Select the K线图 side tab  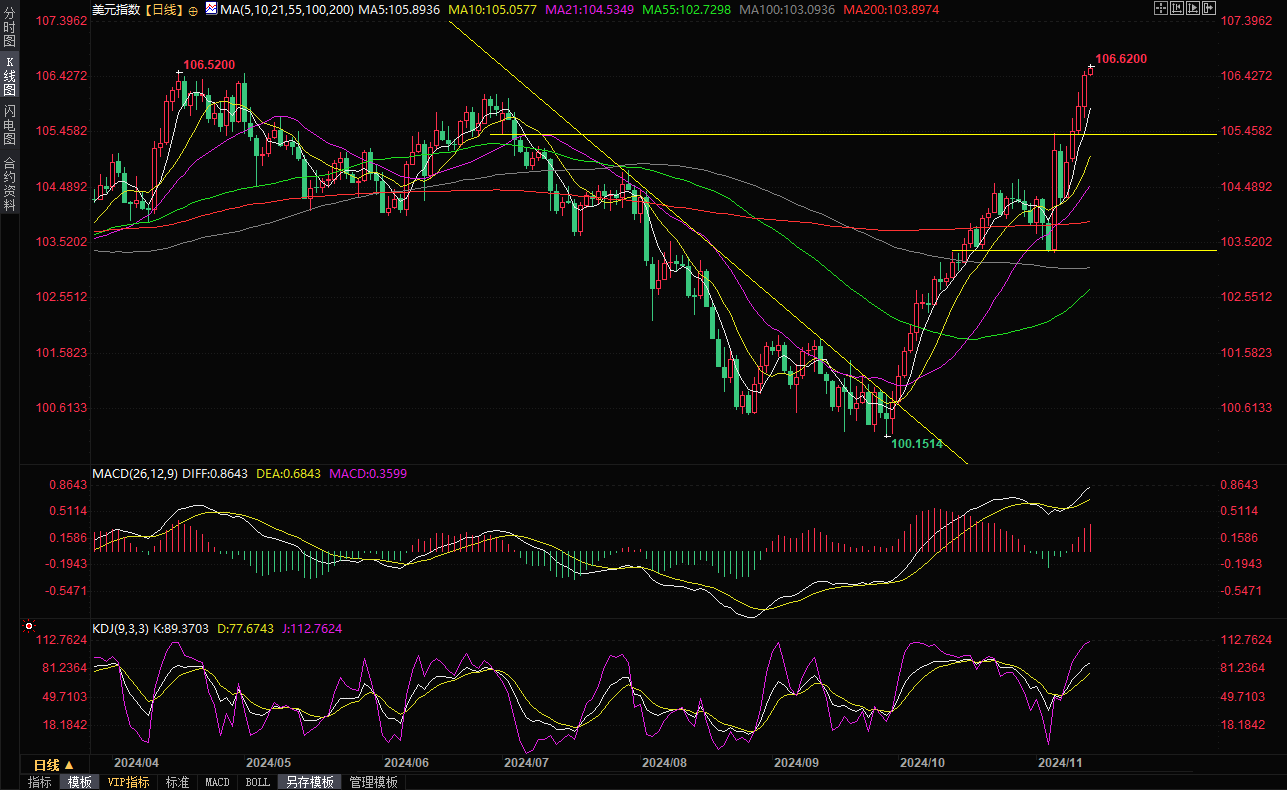(10, 76)
